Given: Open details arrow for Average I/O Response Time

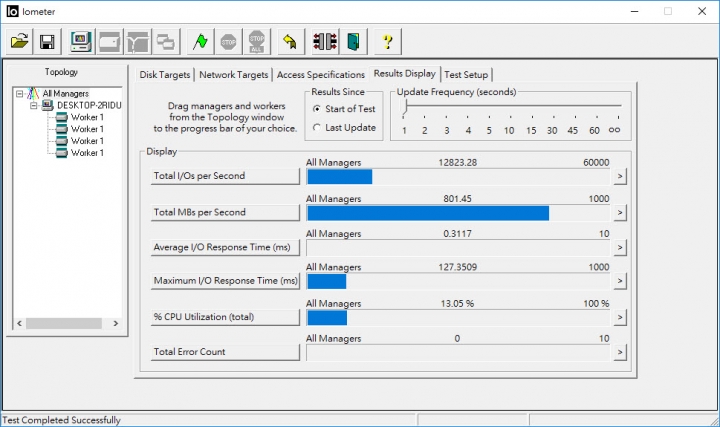Looking at the screenshot, I should [x=620, y=248].
